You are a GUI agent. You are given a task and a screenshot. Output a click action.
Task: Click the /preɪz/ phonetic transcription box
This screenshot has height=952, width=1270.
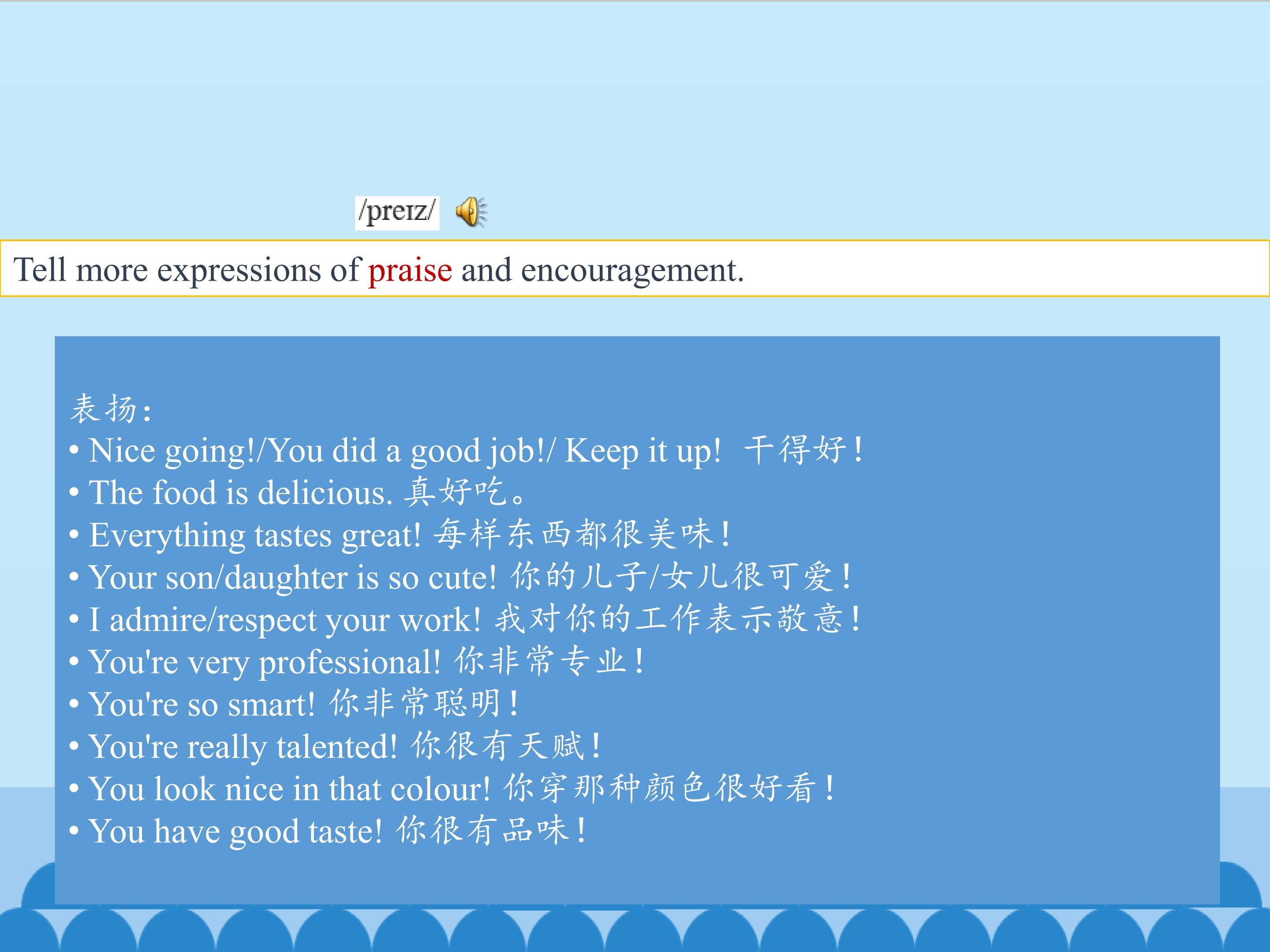[397, 213]
